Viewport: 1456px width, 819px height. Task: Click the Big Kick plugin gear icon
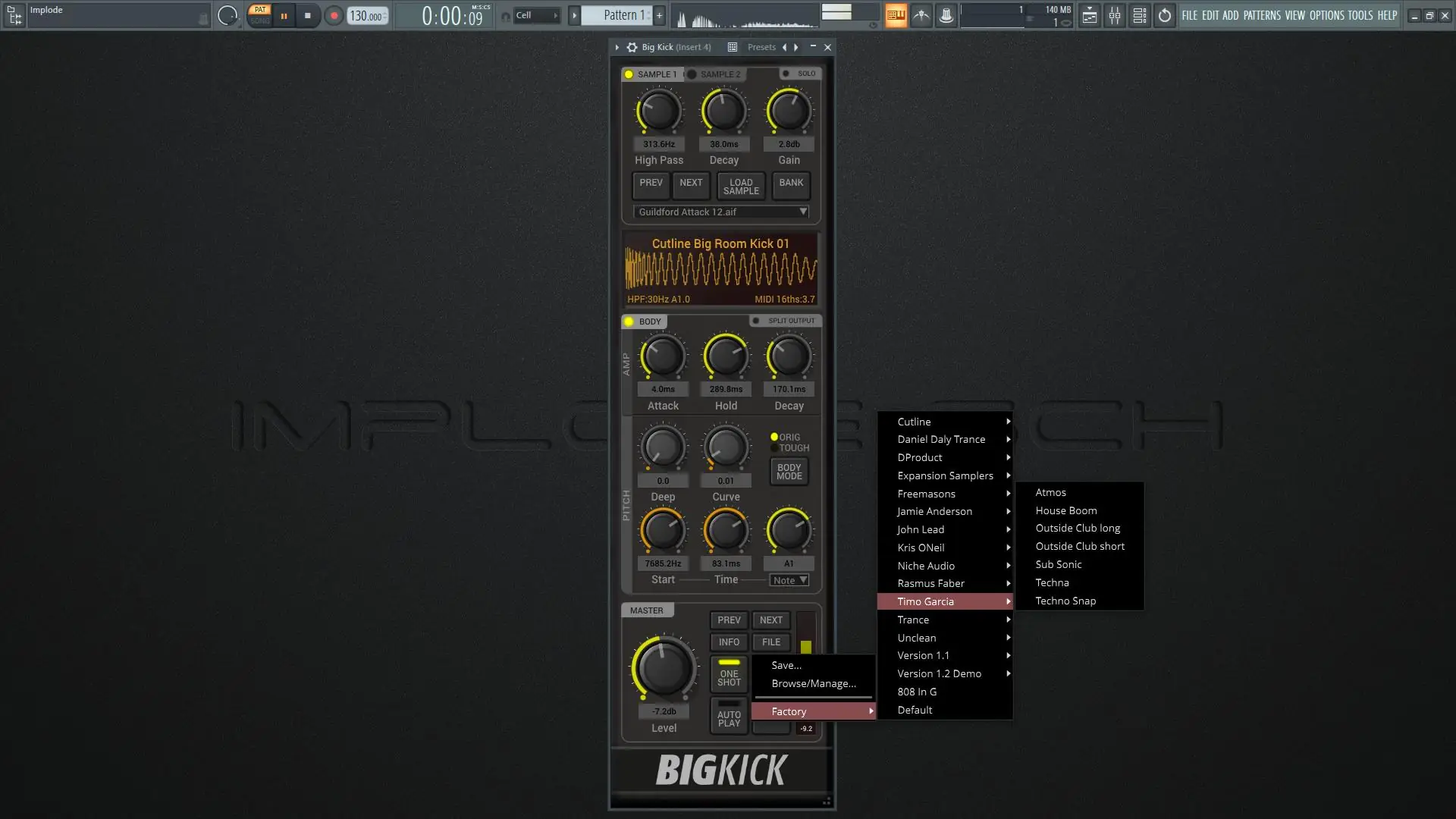coord(632,47)
